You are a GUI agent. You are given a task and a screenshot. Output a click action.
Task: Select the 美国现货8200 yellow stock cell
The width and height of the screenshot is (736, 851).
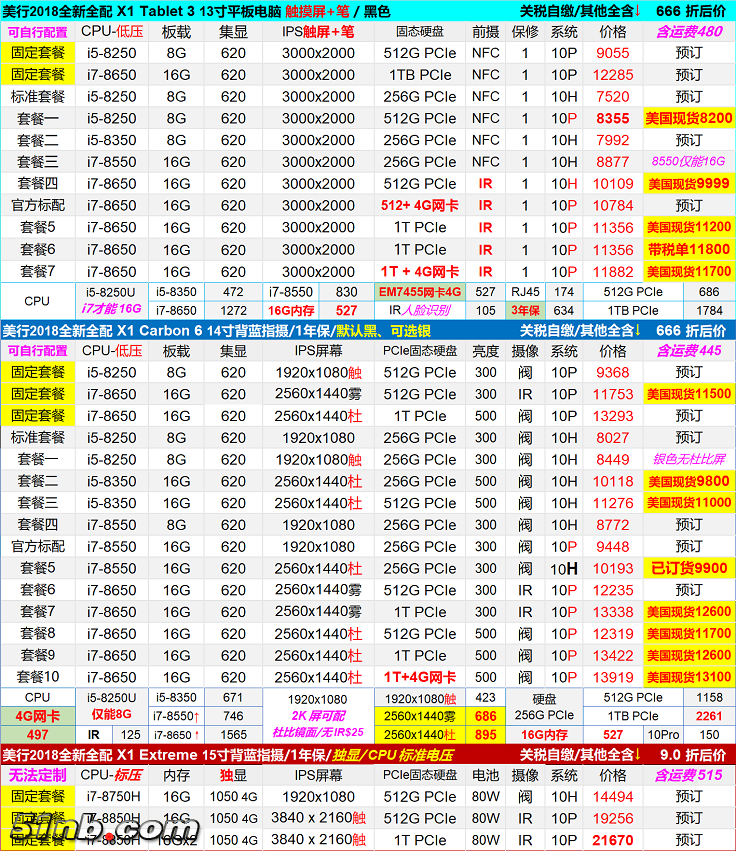coord(688,118)
